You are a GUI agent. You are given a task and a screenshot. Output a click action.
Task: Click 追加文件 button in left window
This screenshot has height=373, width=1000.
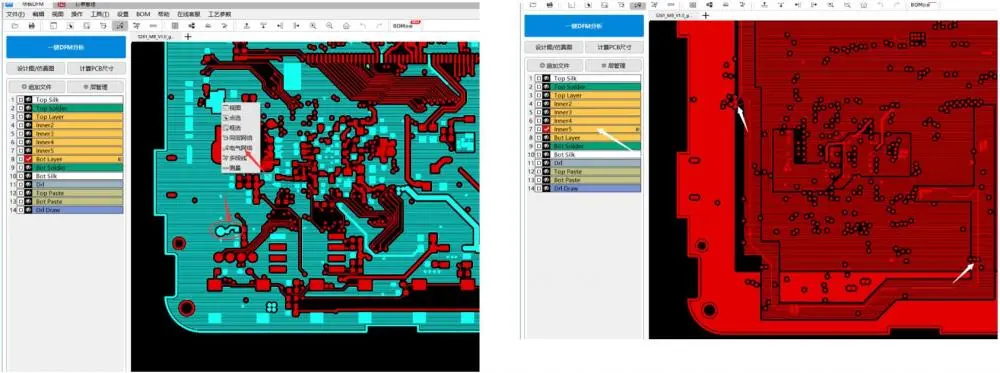click(x=36, y=87)
